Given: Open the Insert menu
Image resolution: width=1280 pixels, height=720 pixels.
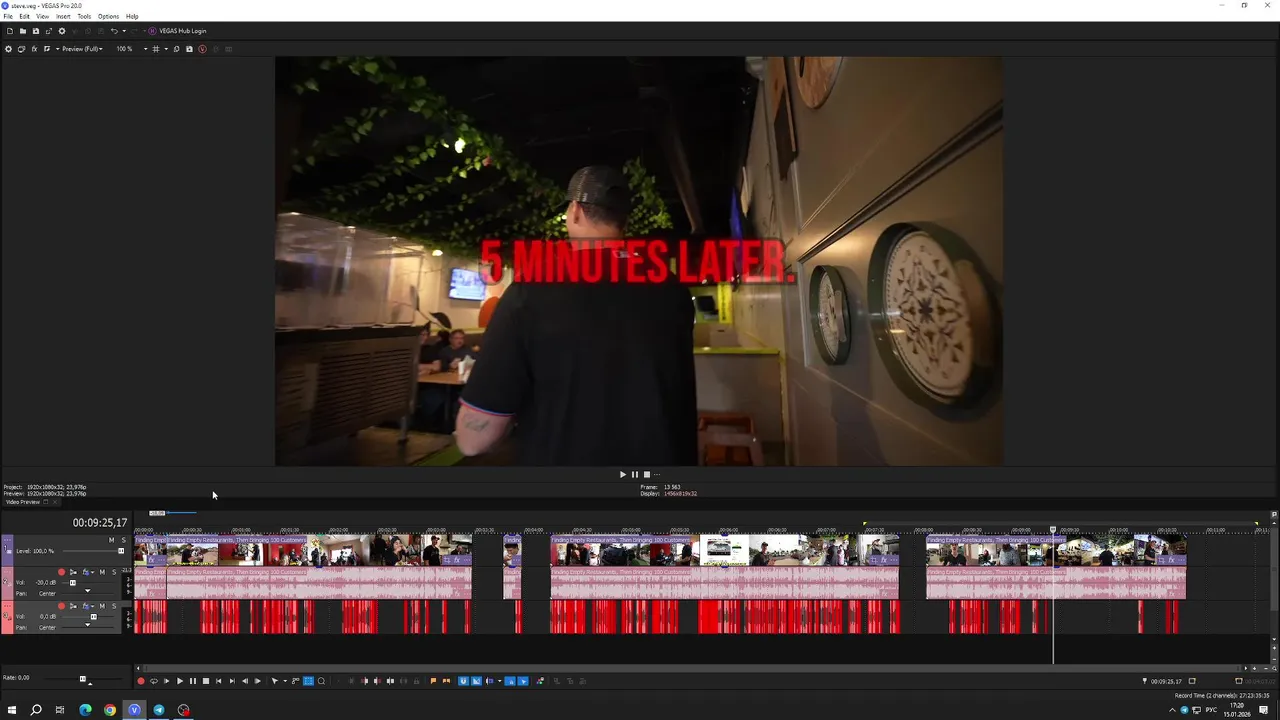Looking at the screenshot, I should click(63, 16).
